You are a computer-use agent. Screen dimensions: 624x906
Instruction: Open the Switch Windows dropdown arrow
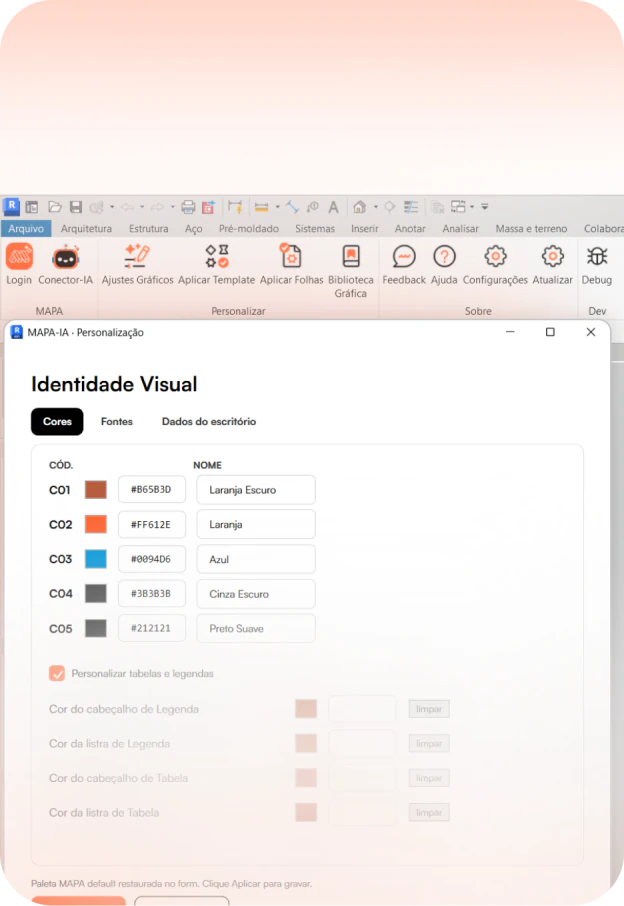pyautogui.click(x=472, y=207)
